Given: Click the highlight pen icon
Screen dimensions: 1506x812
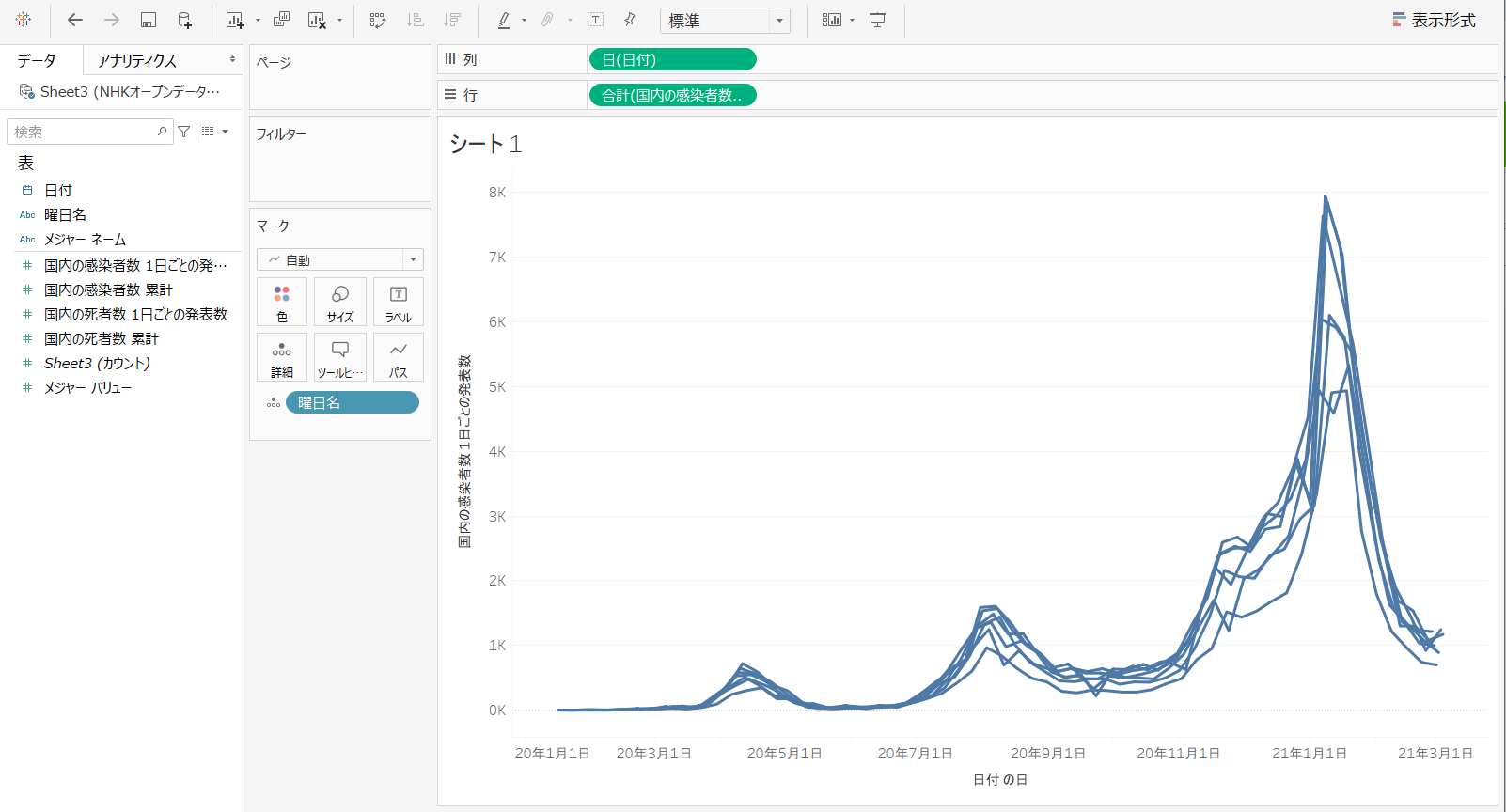Looking at the screenshot, I should pyautogui.click(x=504, y=20).
